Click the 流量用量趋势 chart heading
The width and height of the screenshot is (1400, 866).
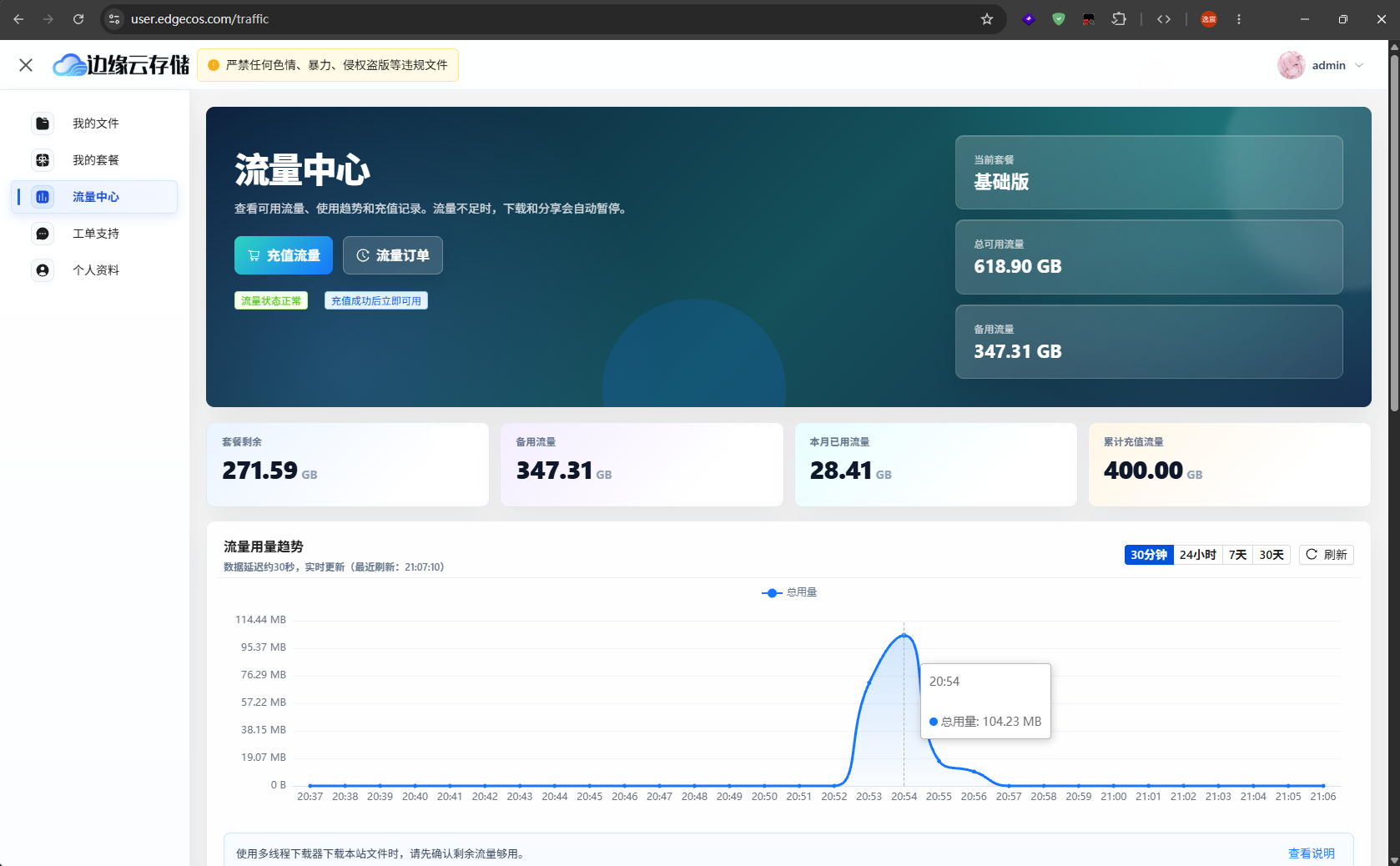264,546
